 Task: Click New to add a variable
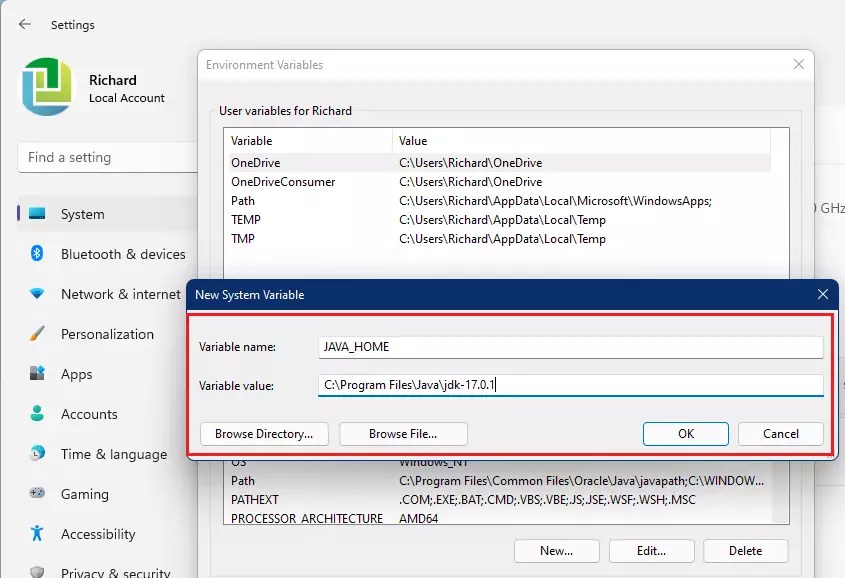coord(556,550)
